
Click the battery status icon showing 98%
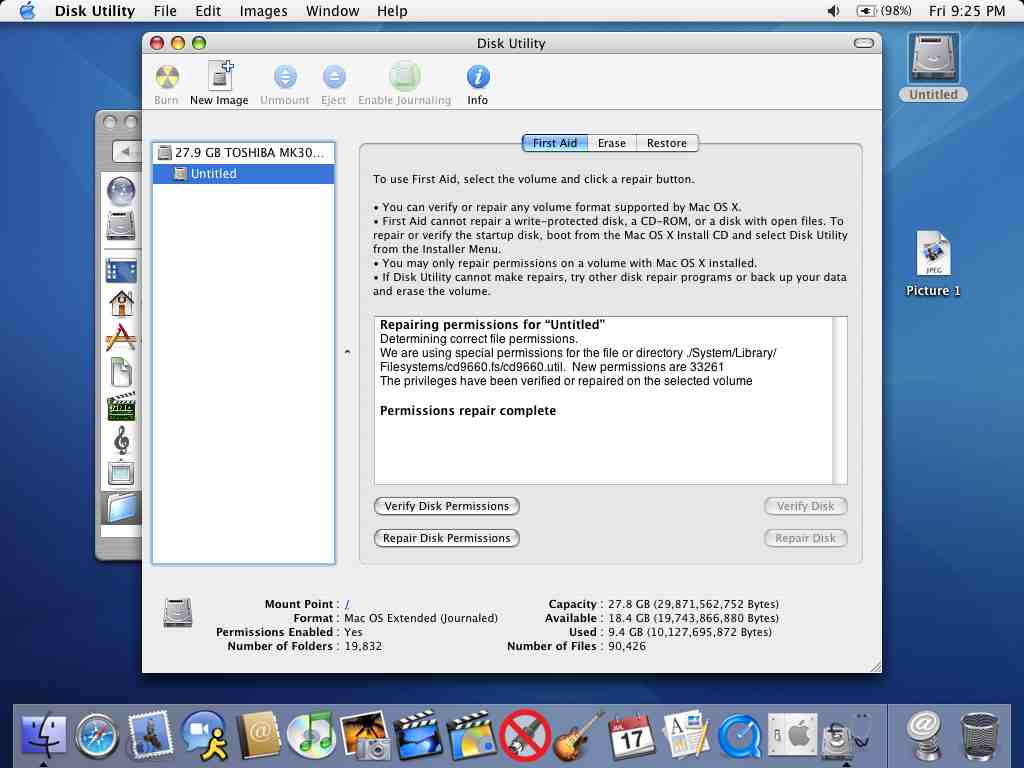click(x=884, y=11)
